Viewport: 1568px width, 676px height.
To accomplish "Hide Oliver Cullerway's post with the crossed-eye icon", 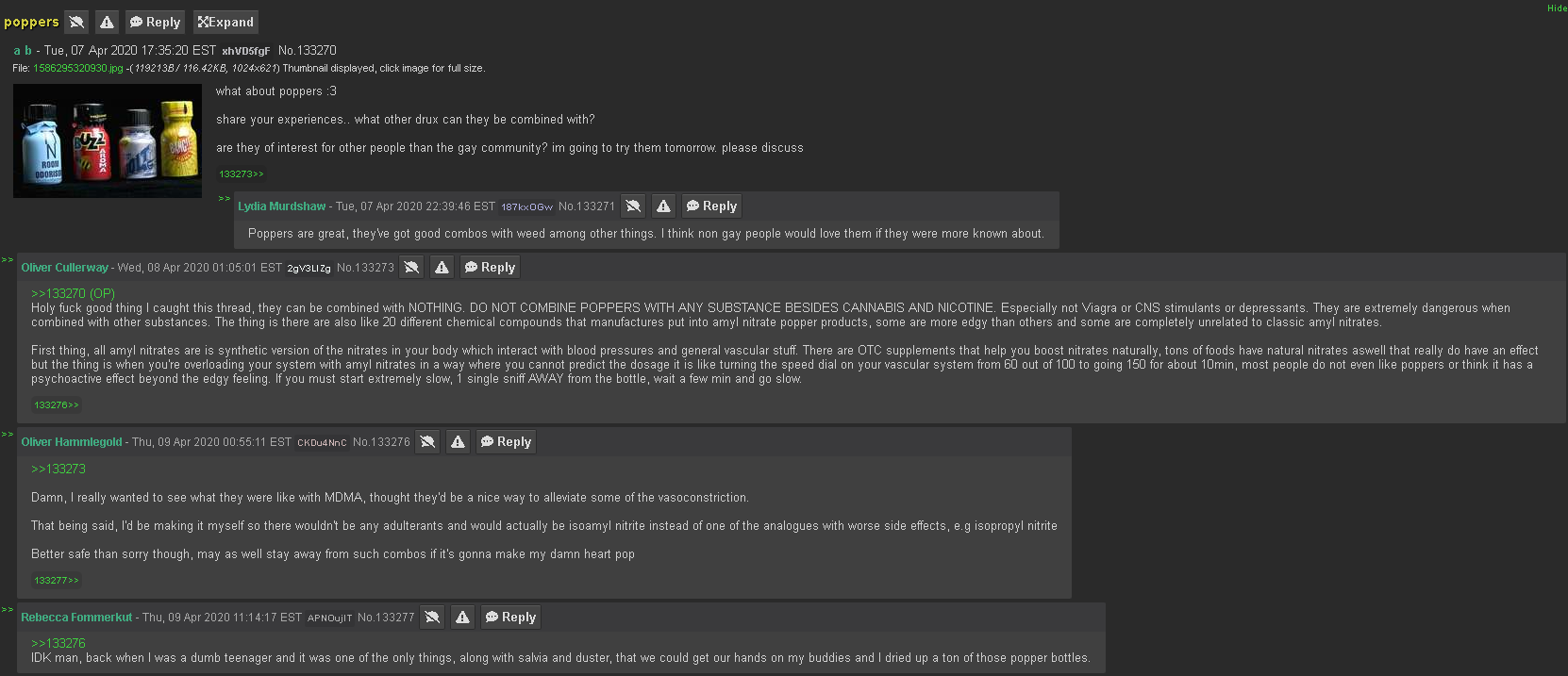I will [411, 267].
